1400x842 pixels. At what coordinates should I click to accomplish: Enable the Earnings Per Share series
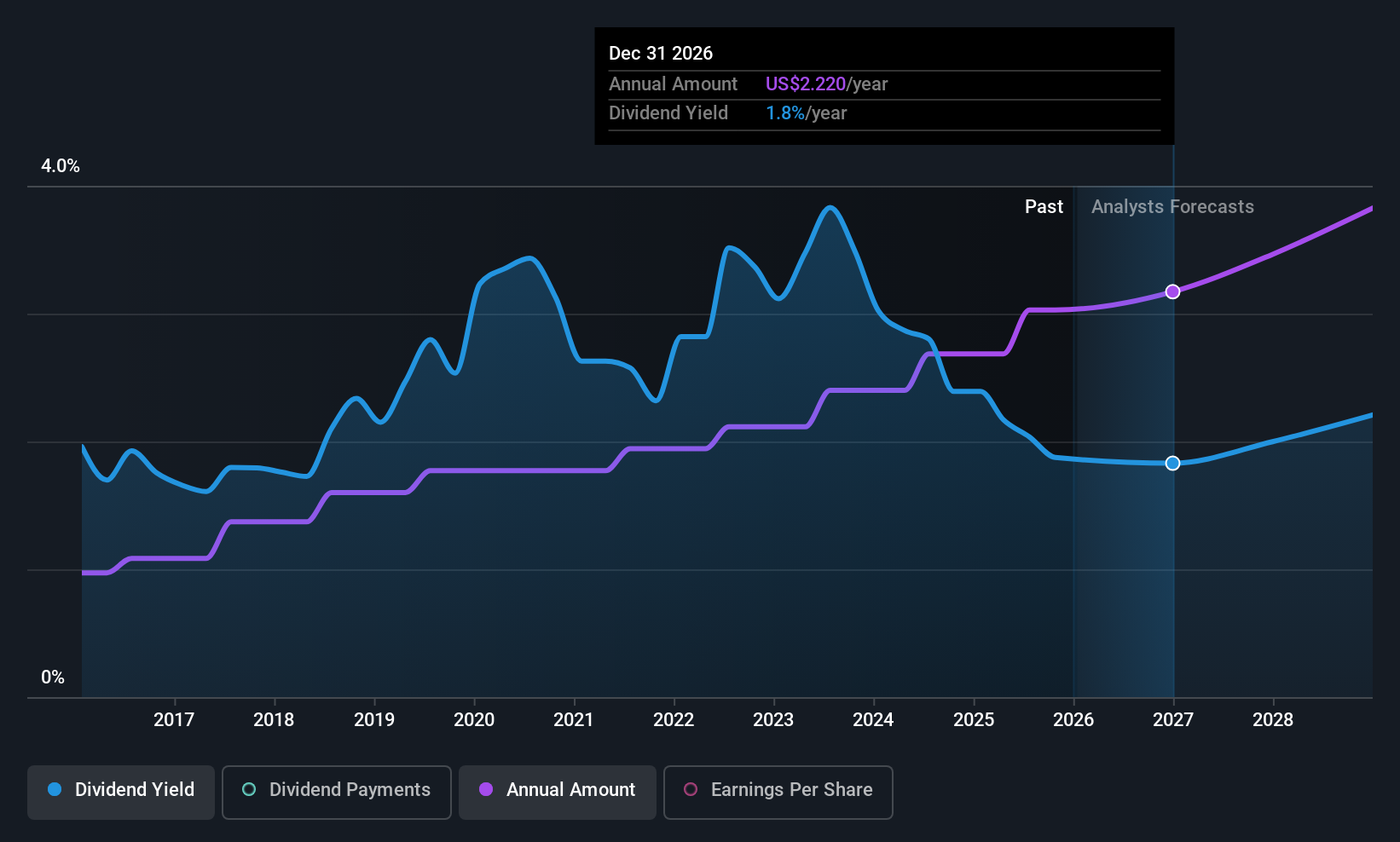(x=778, y=791)
